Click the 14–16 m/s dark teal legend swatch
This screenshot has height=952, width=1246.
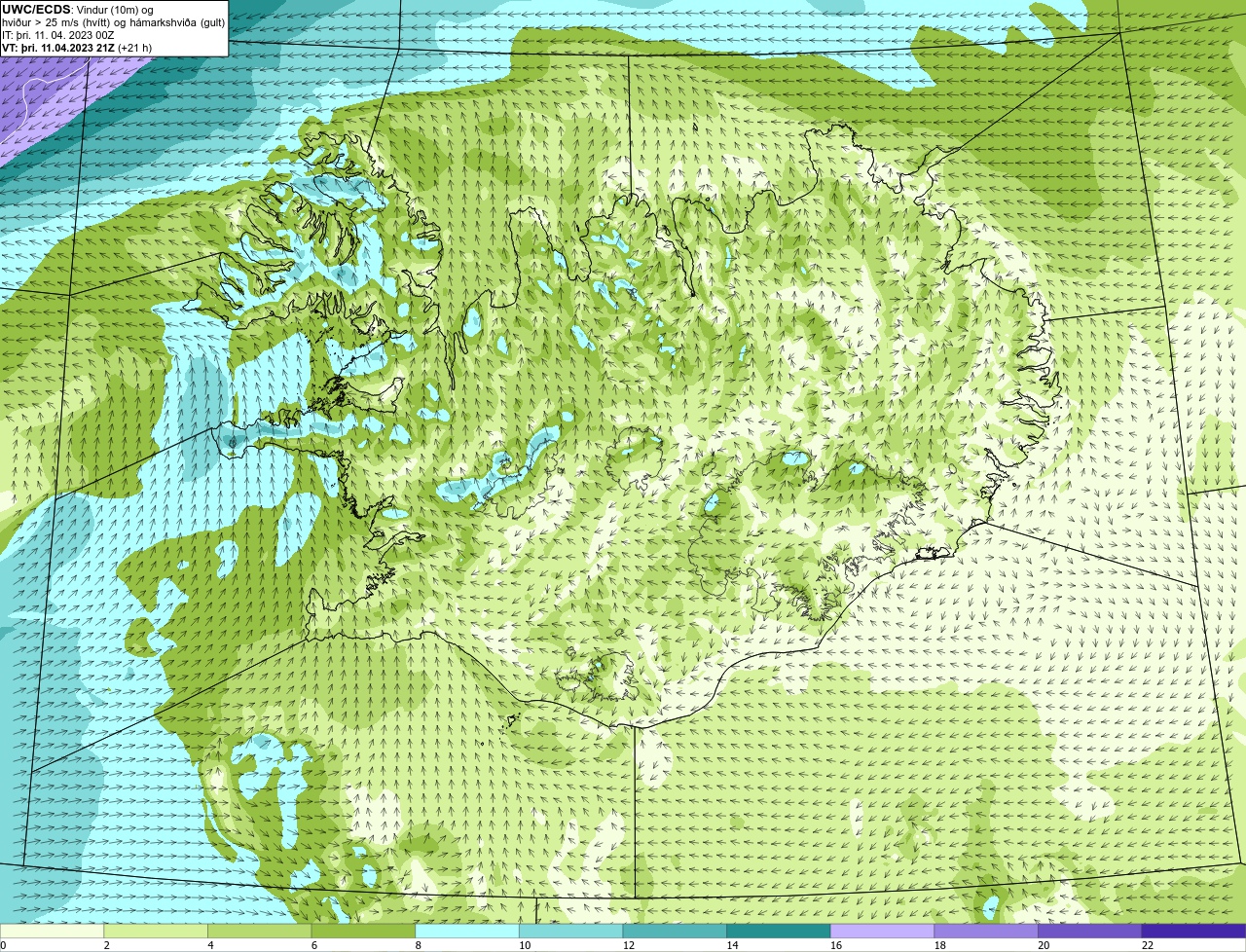pos(779,931)
